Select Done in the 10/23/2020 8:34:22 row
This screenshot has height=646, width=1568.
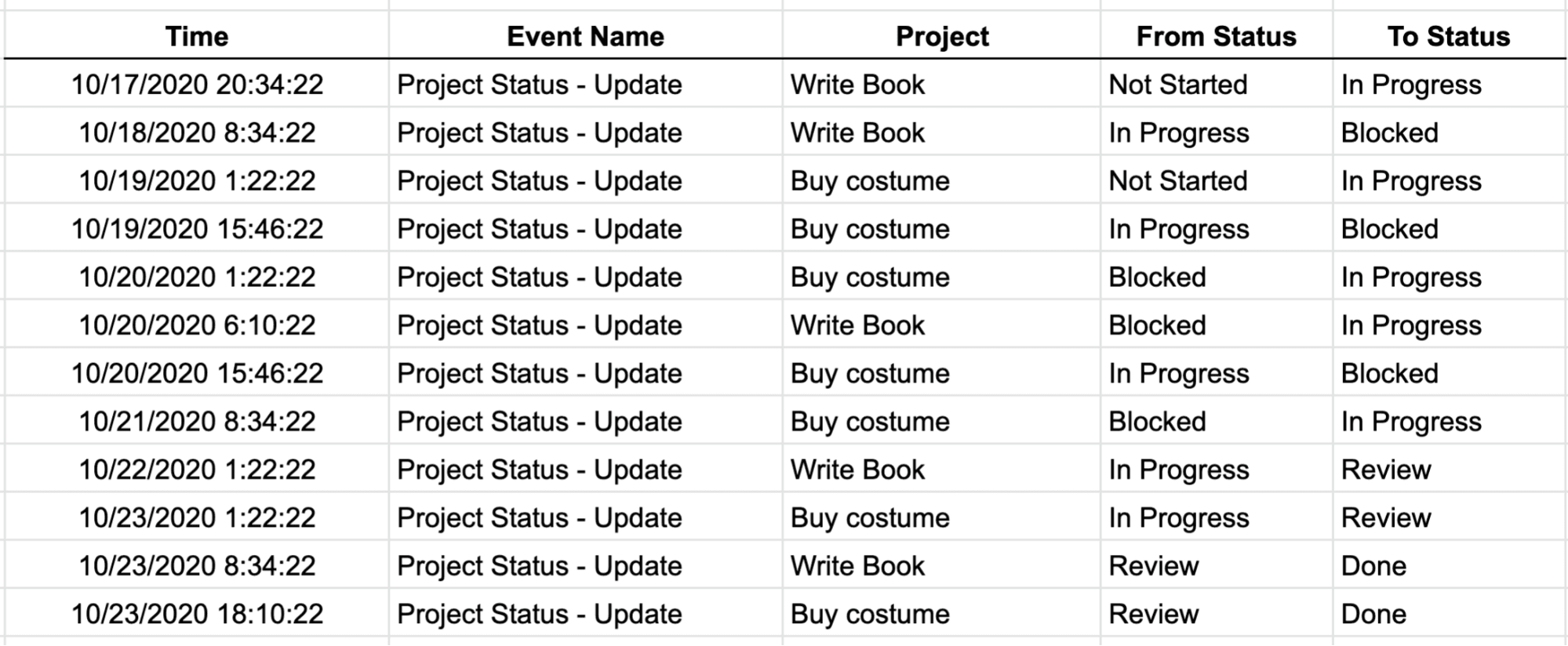(1373, 566)
